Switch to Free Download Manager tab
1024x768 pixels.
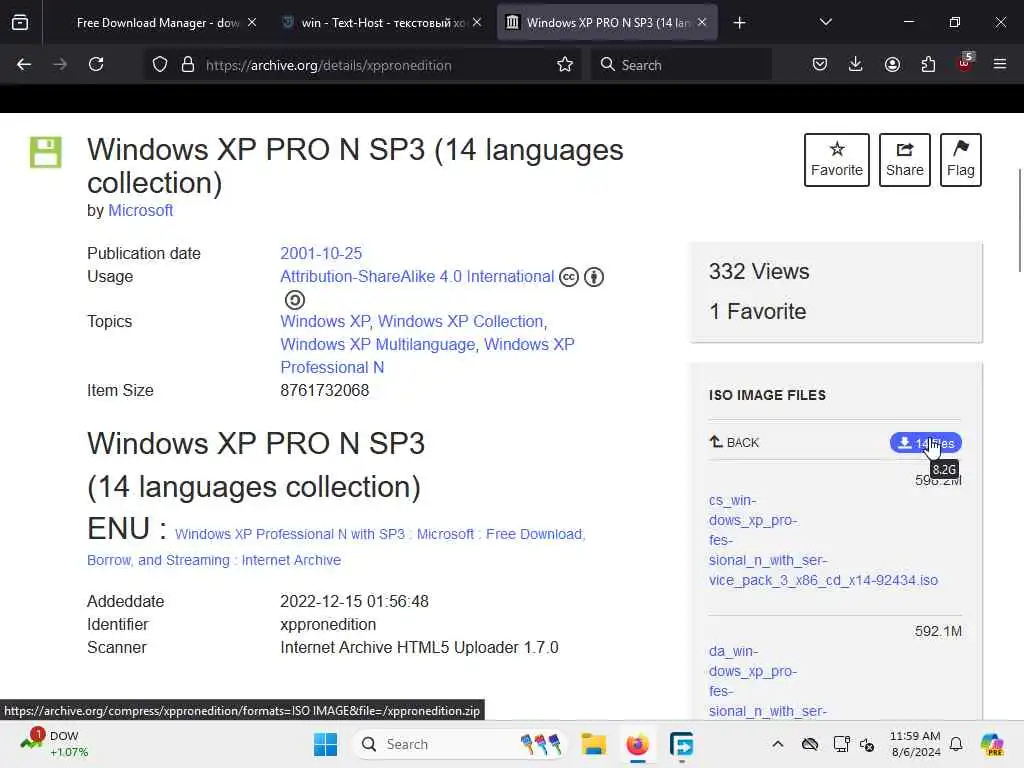click(157, 23)
